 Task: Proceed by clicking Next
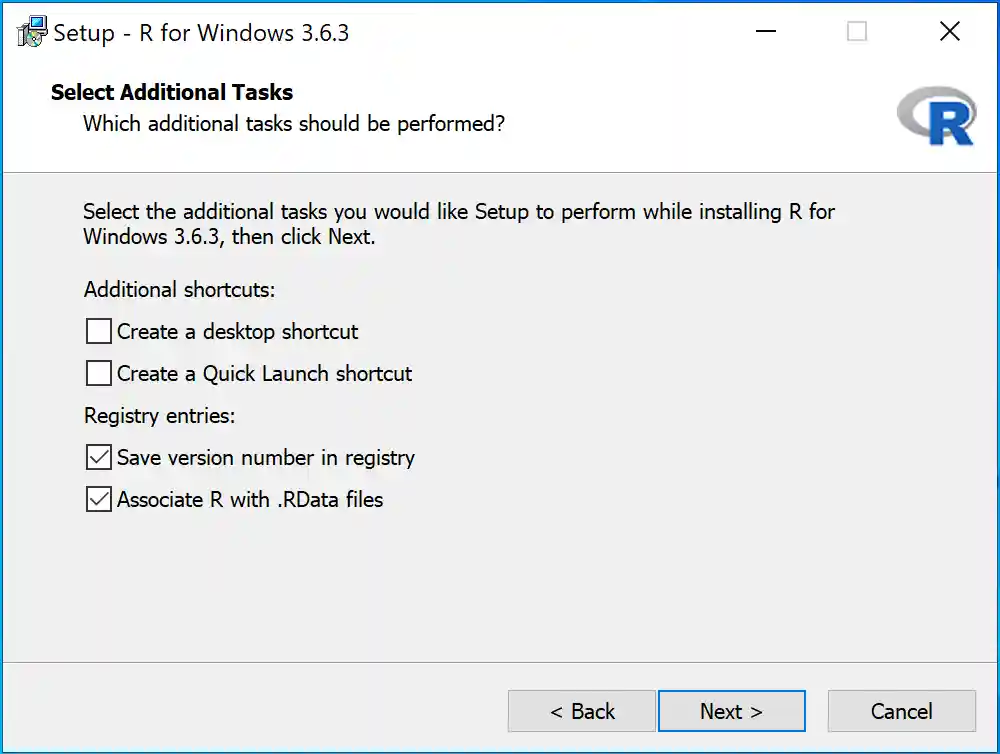tap(731, 711)
